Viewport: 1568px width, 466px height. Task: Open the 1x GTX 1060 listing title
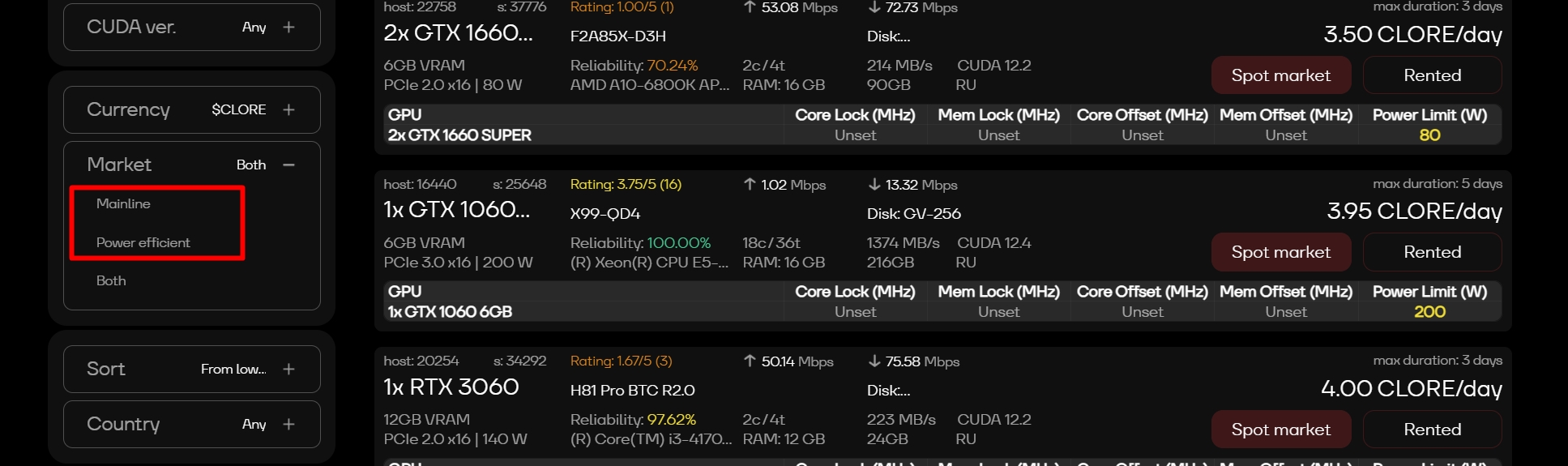[457, 210]
